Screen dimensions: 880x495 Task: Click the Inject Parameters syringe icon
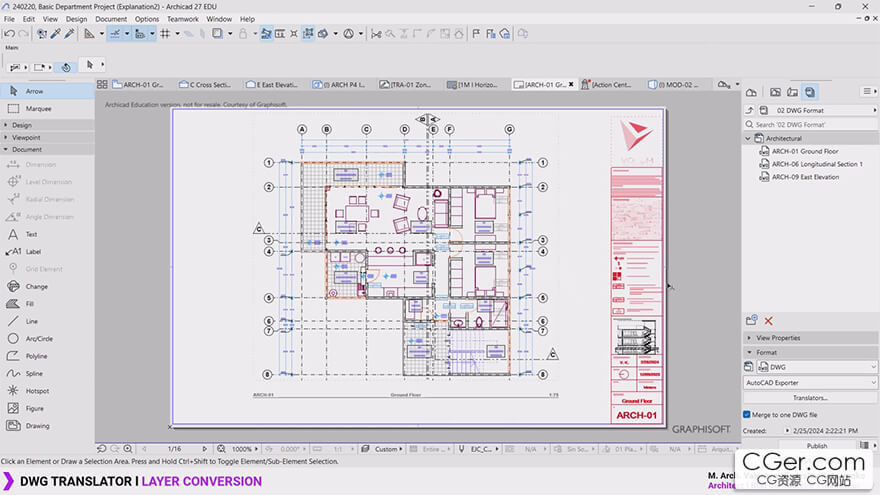click(69, 34)
